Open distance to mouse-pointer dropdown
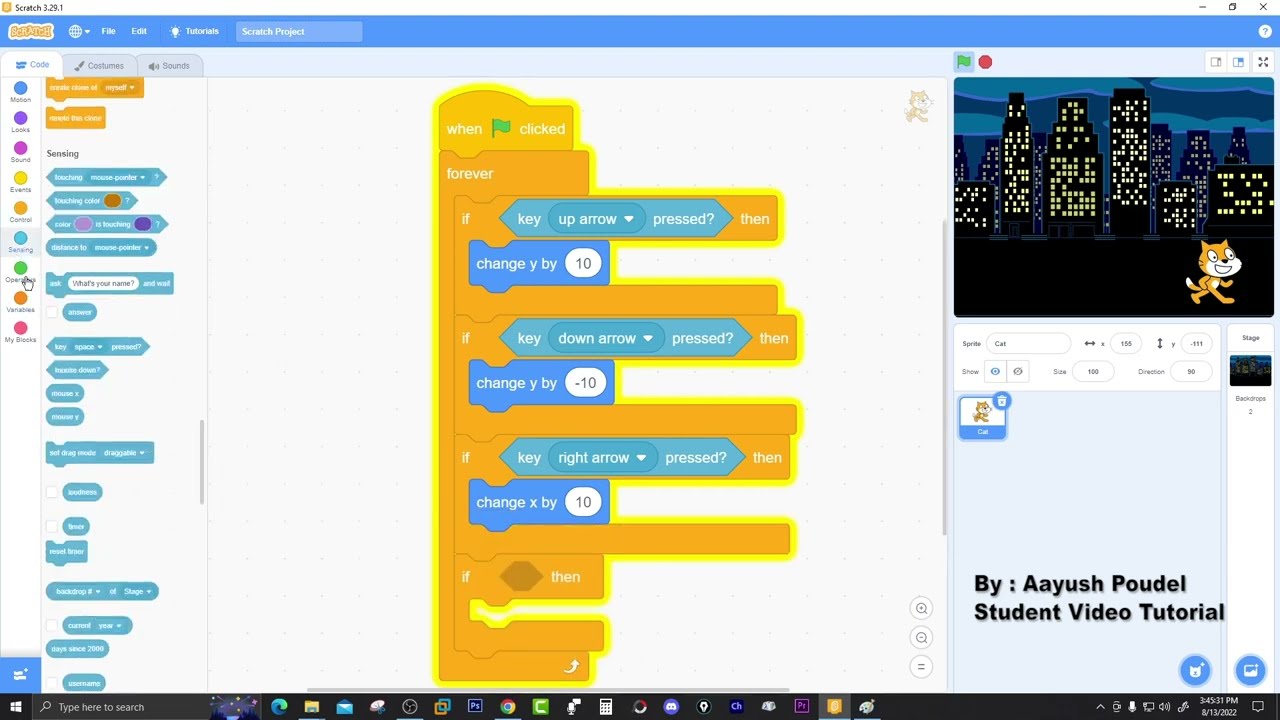The width and height of the screenshot is (1280, 720). coord(122,247)
